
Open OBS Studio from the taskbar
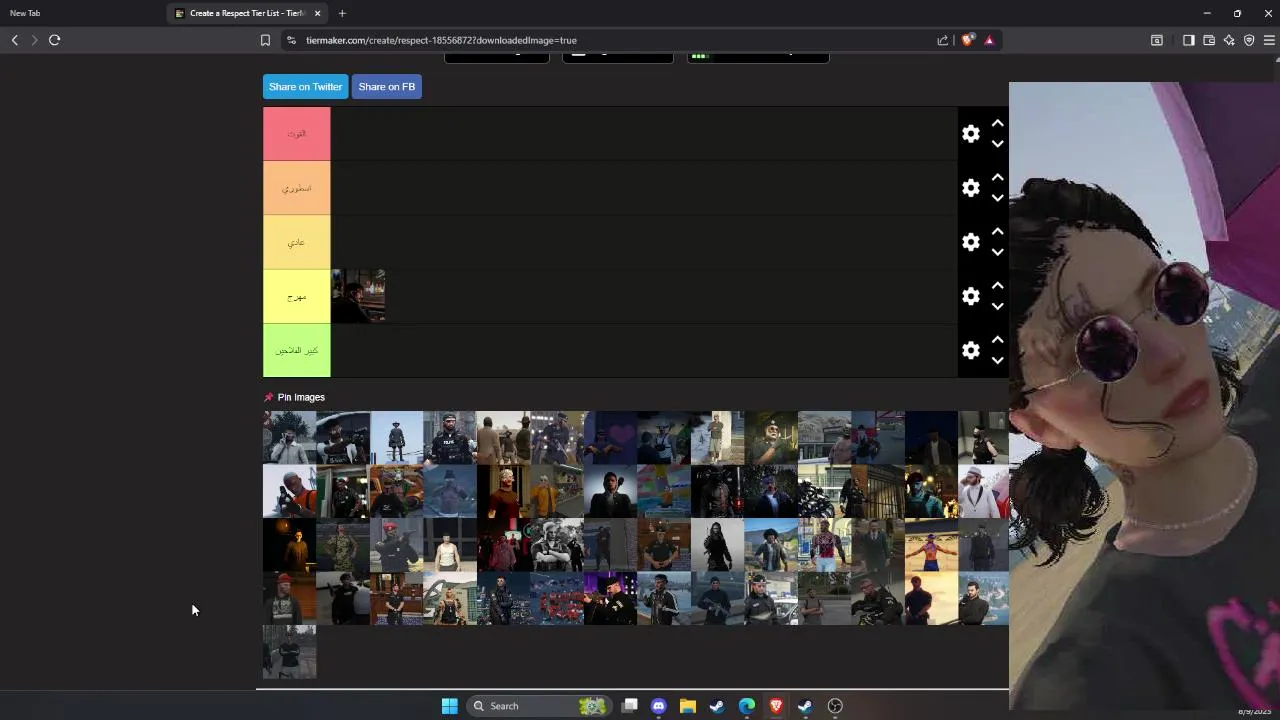(x=835, y=706)
